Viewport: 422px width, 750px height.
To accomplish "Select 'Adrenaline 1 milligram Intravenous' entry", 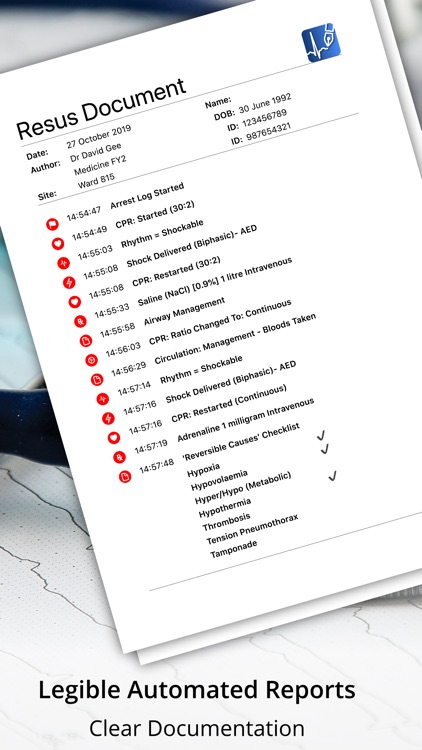I will 246,420.
